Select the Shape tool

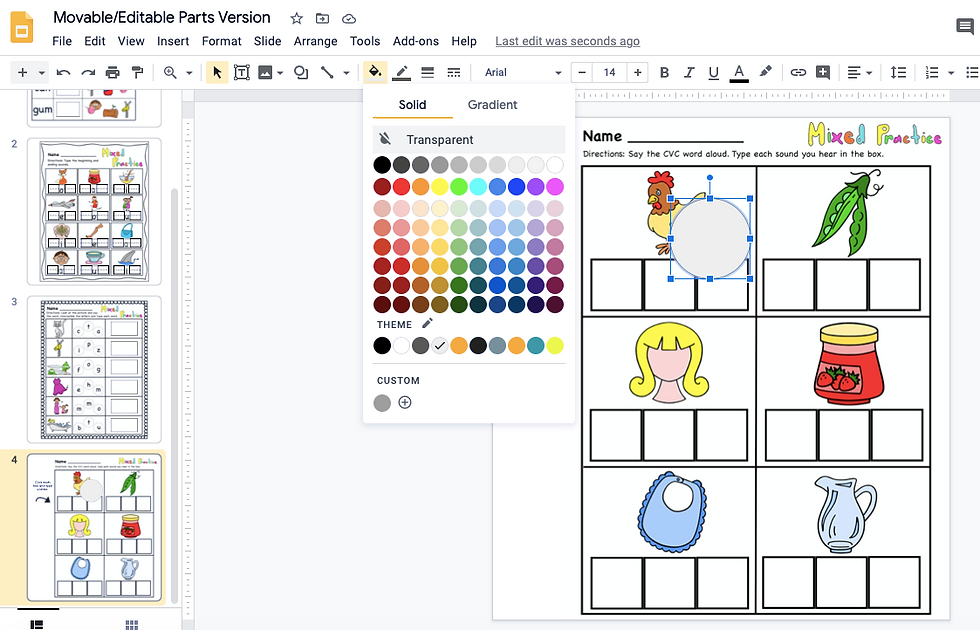point(301,72)
